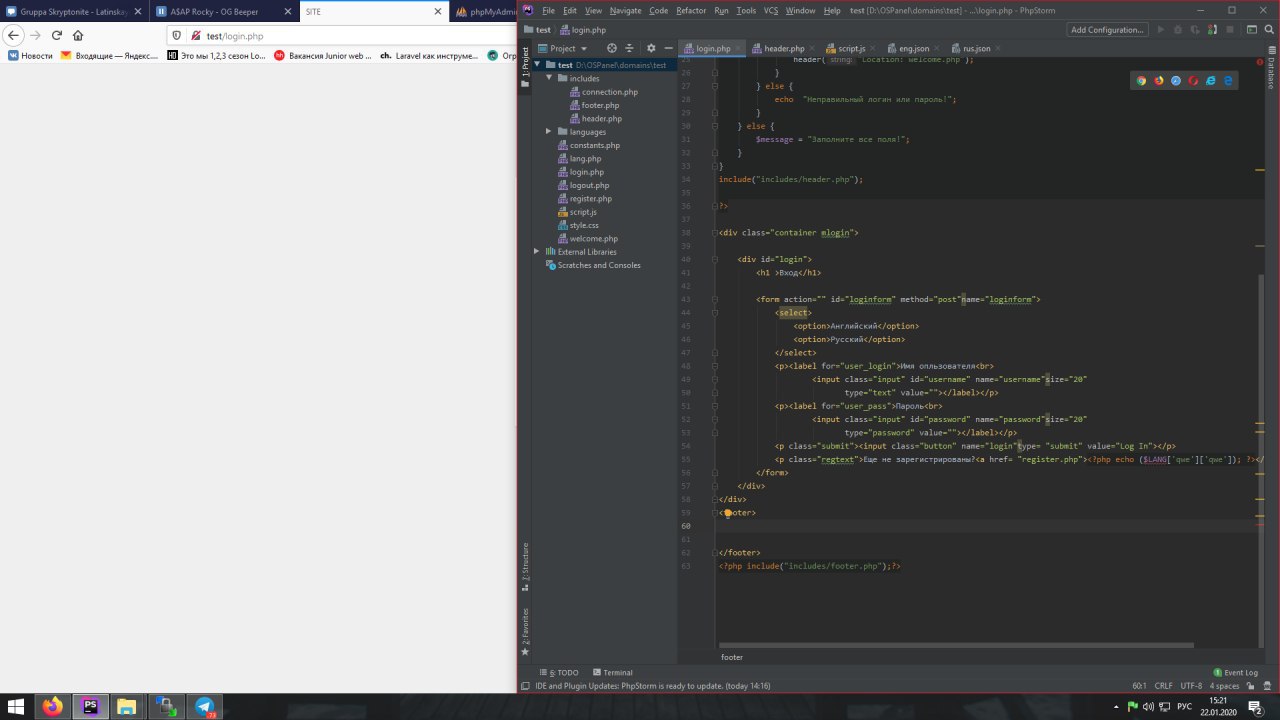This screenshot has width=1280, height=720.
Task: Expand the languages folder in project tree
Action: tap(549, 132)
